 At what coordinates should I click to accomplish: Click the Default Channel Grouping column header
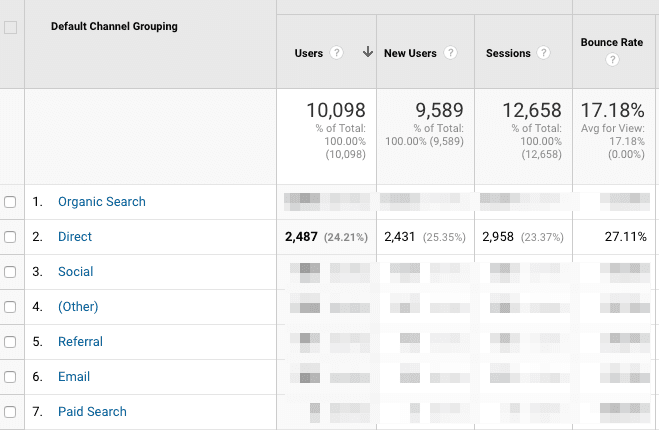pyautogui.click(x=114, y=27)
